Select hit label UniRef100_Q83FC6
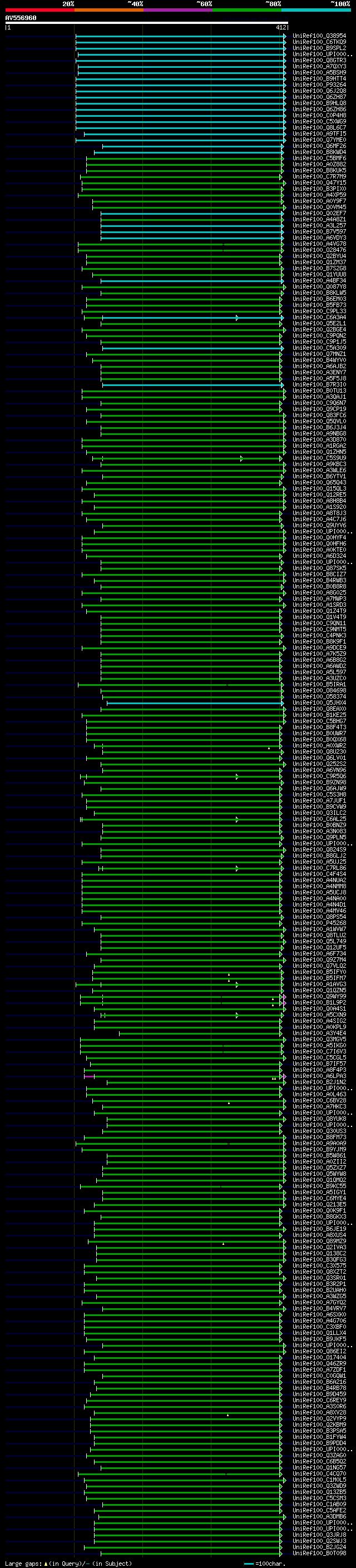 (x=319, y=415)
